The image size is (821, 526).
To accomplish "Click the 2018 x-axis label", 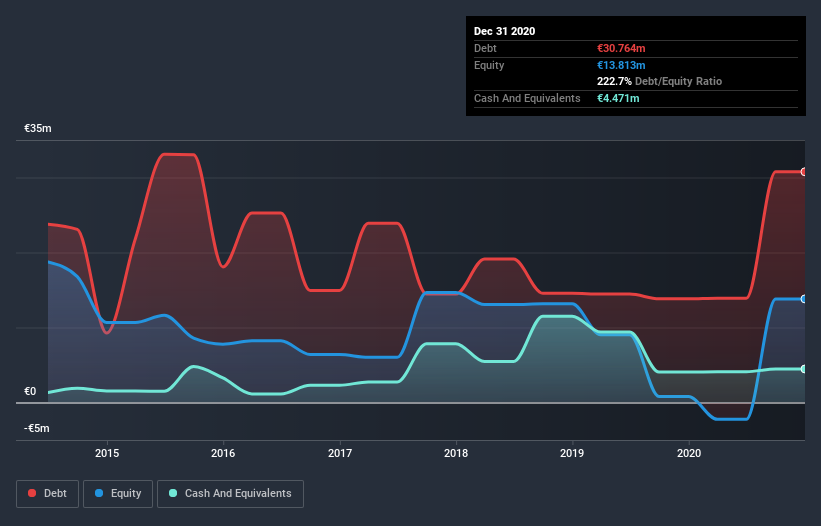I will (x=456, y=453).
